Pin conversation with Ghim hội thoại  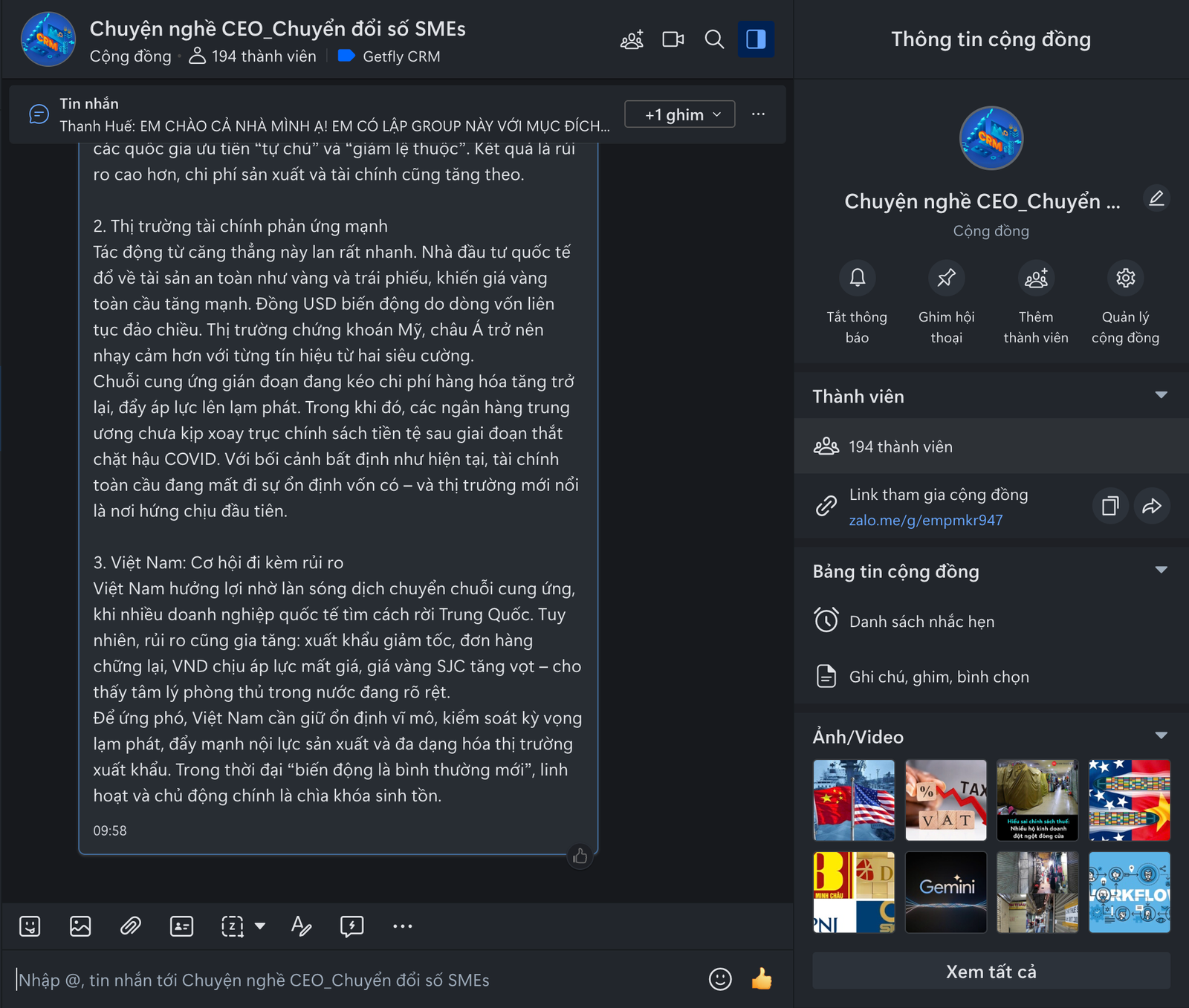point(946,279)
